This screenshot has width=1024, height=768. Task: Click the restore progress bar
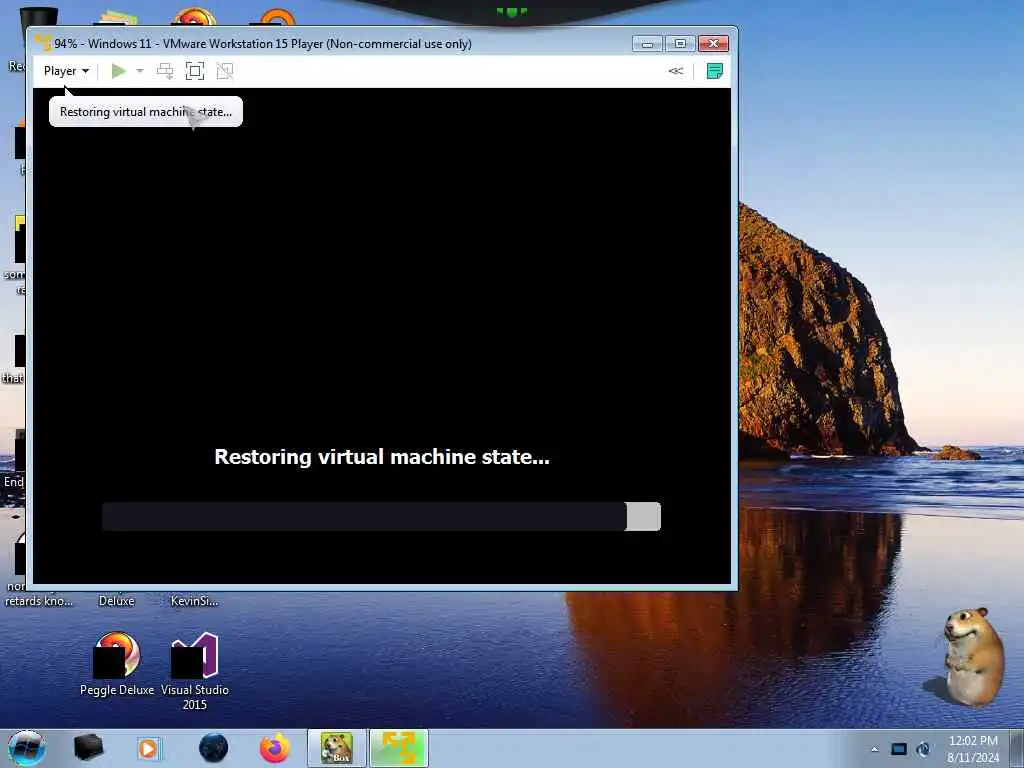[x=381, y=517]
